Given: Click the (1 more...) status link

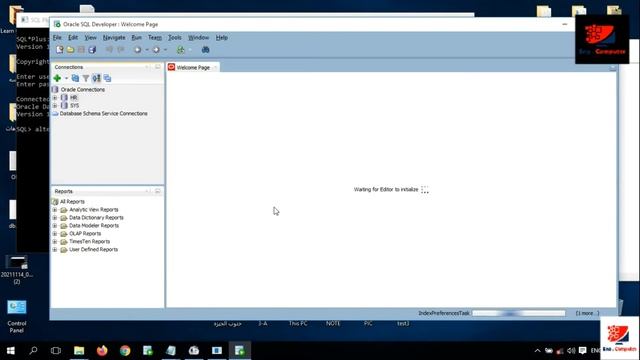Looking at the screenshot, I should tap(587, 313).
